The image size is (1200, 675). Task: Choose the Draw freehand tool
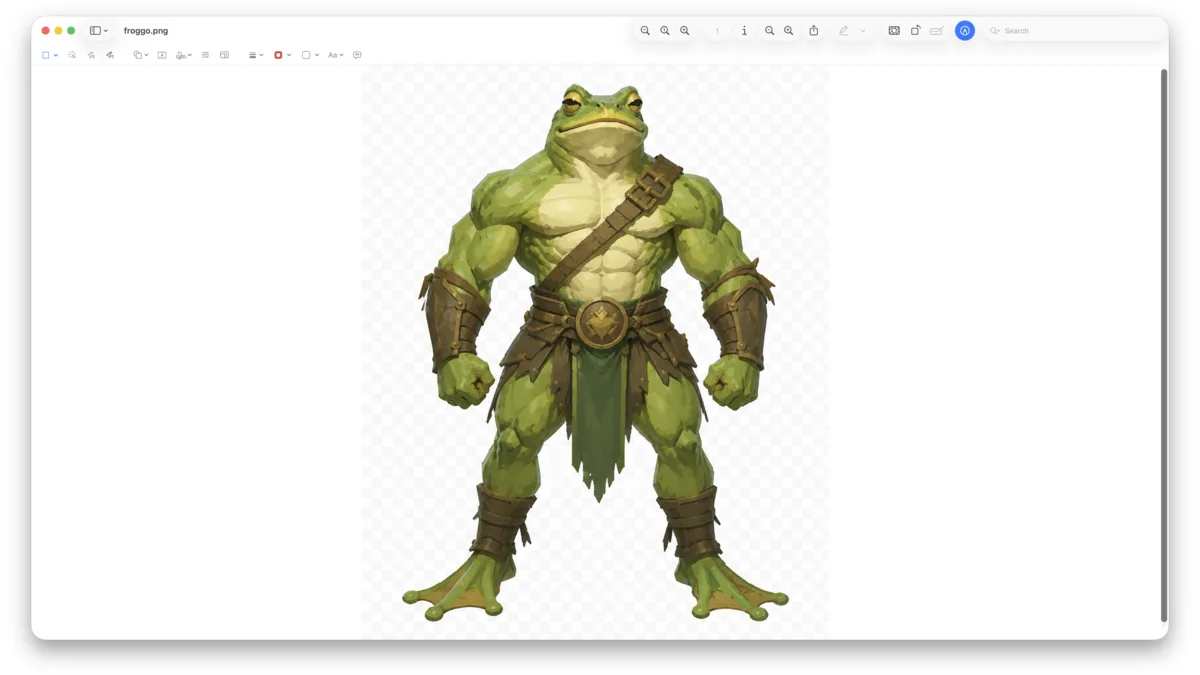110,55
